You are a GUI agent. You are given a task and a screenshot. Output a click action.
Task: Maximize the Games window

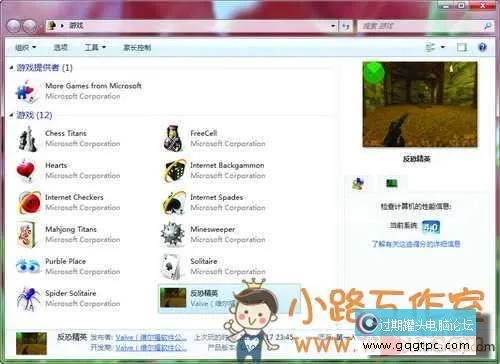pos(462,5)
